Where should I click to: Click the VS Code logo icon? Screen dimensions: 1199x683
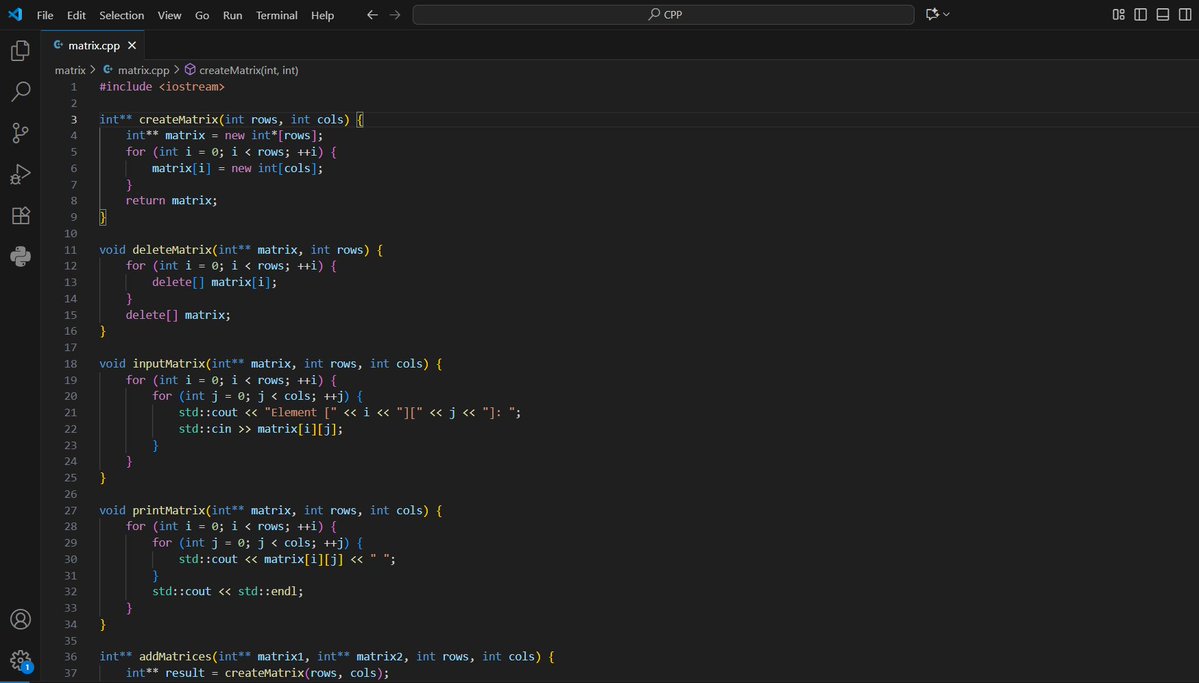tap(15, 15)
